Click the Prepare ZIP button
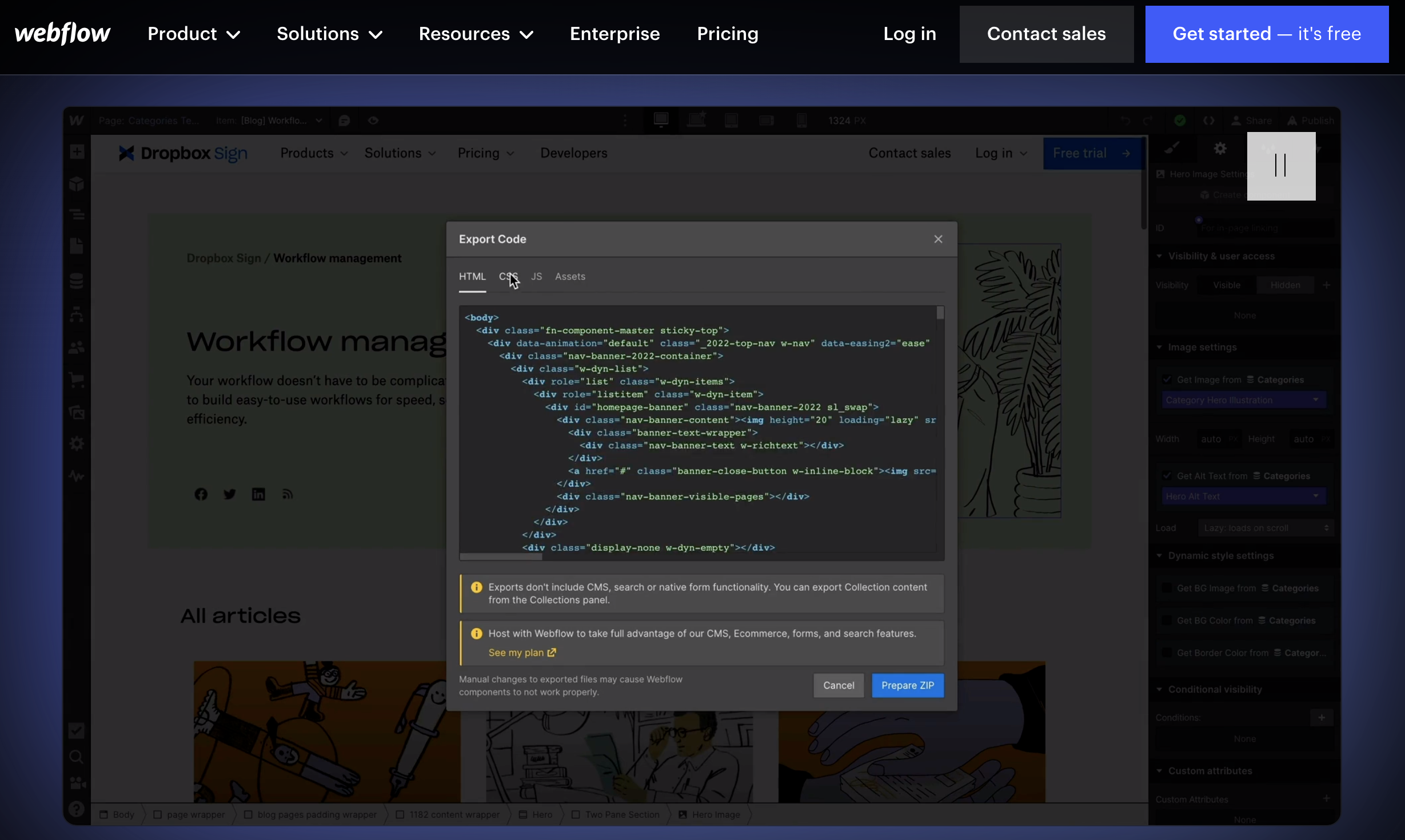 pyautogui.click(x=907, y=685)
